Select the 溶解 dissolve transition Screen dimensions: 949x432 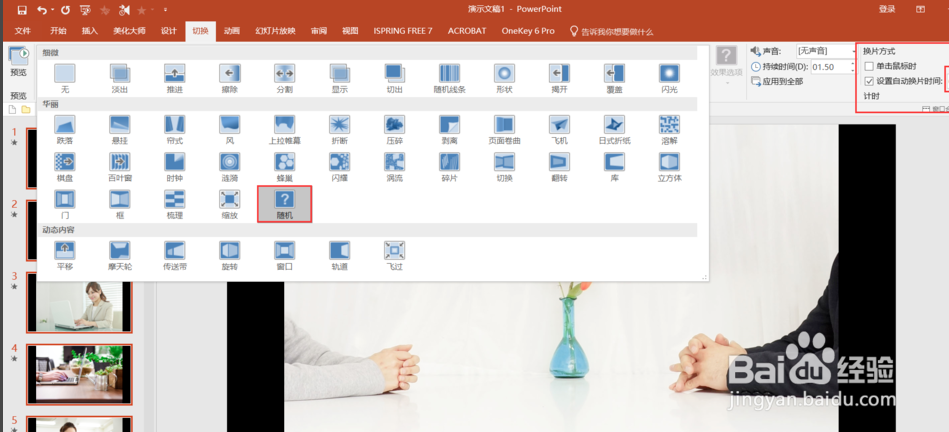coord(669,129)
